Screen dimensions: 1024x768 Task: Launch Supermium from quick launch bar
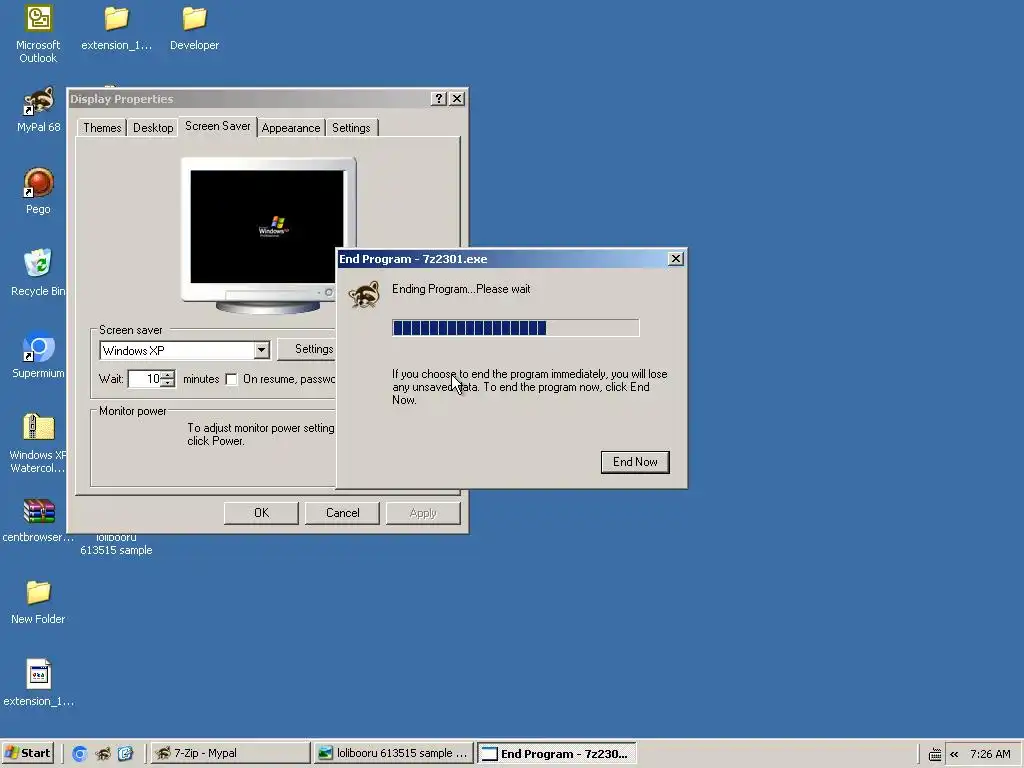pyautogui.click(x=80, y=754)
